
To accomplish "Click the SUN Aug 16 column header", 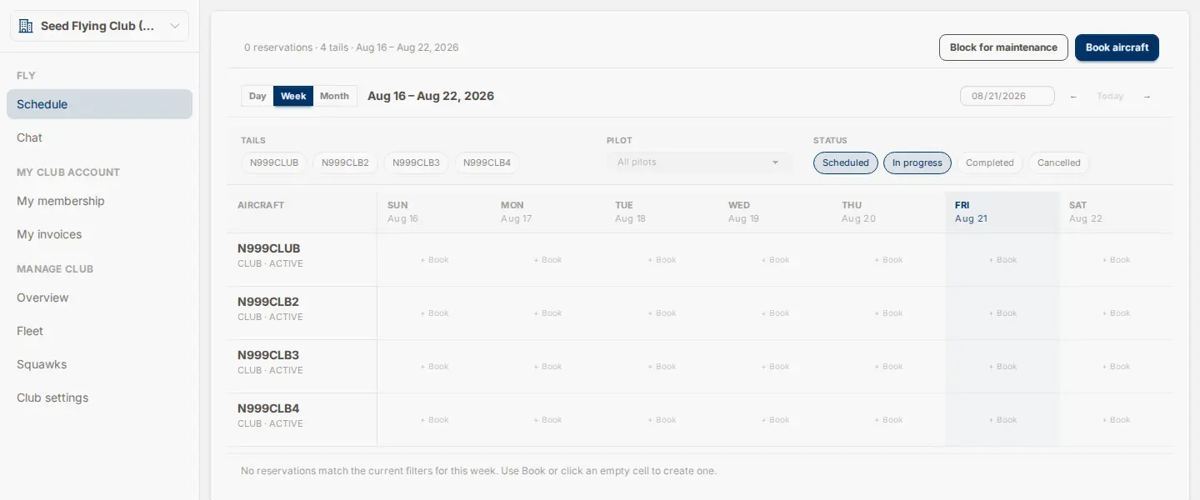I will pyautogui.click(x=435, y=211).
